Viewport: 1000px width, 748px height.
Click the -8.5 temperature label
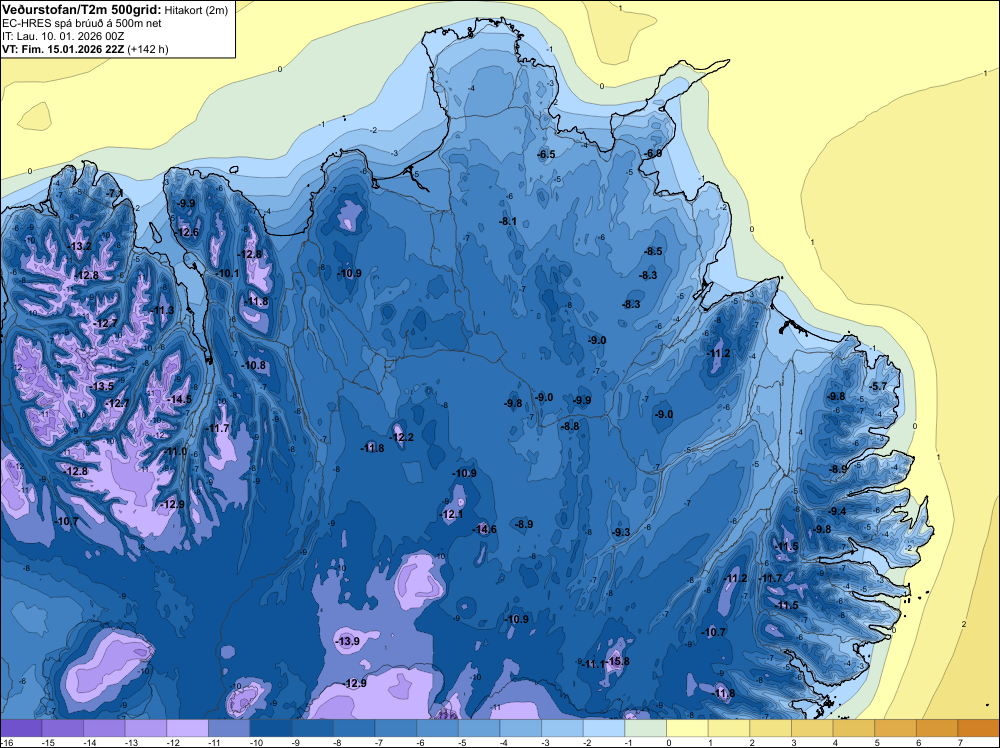tap(654, 251)
